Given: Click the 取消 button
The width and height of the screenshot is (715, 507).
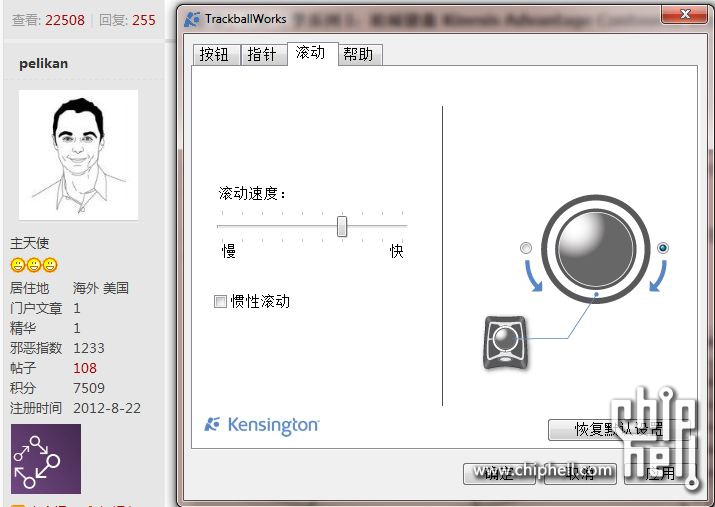Looking at the screenshot, I should pyautogui.click(x=580, y=474).
